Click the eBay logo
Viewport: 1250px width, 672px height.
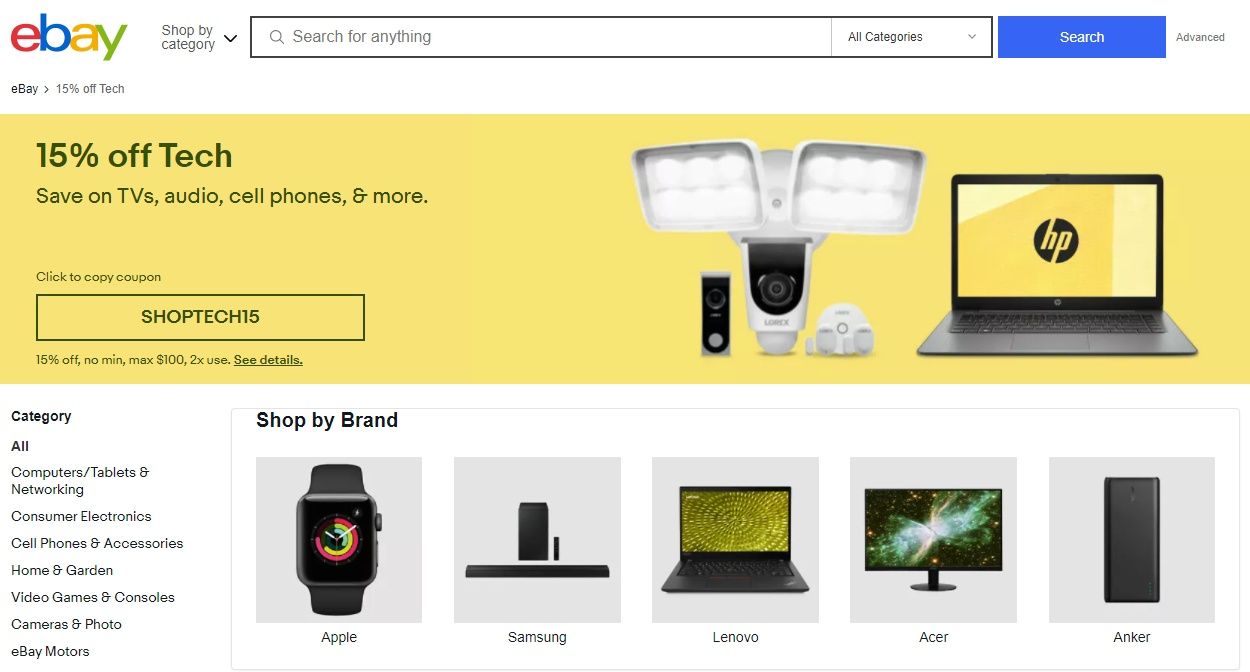(x=69, y=37)
